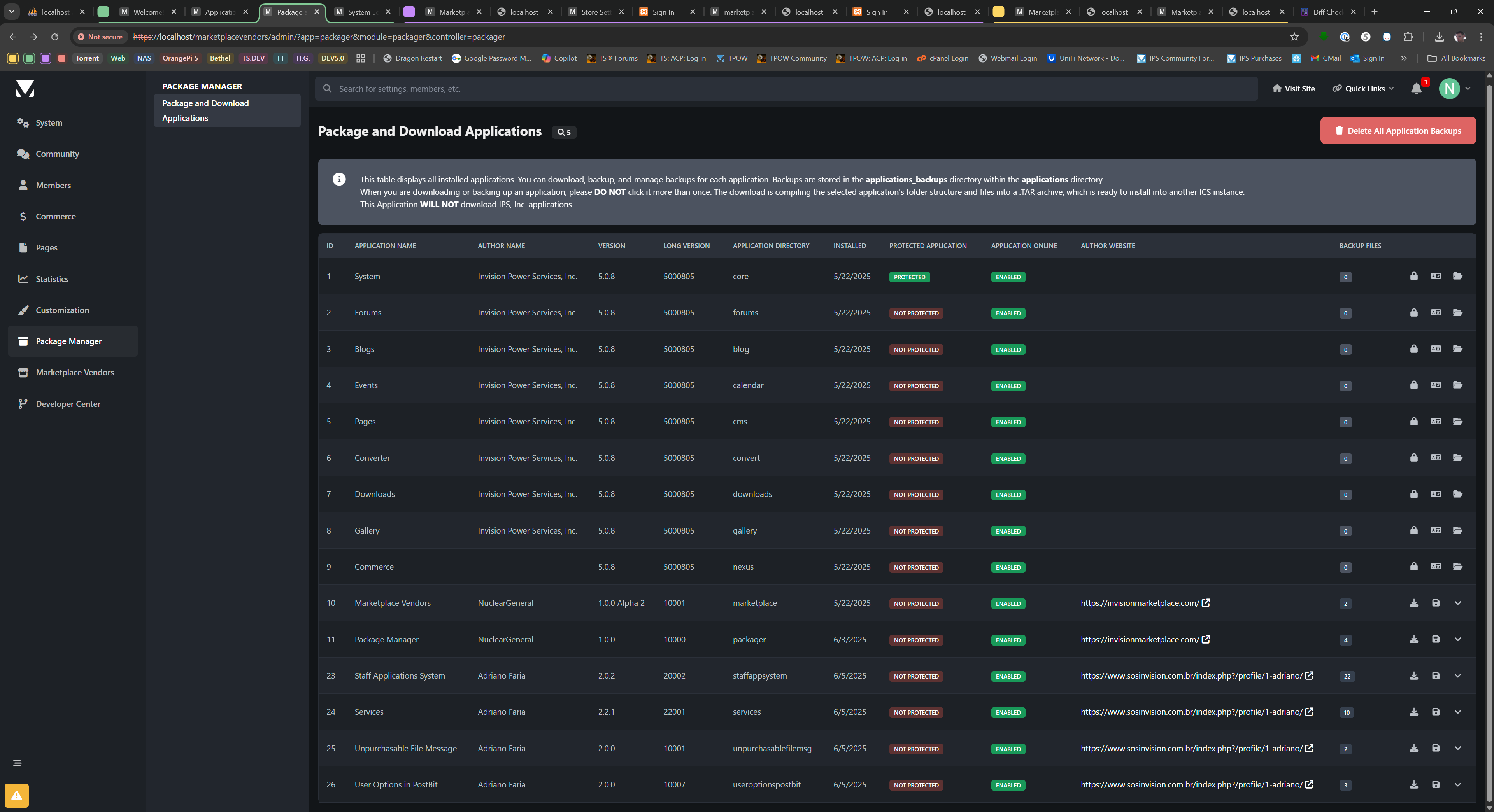Click Delete All Application Backups button
The image size is (1494, 812).
(1398, 131)
